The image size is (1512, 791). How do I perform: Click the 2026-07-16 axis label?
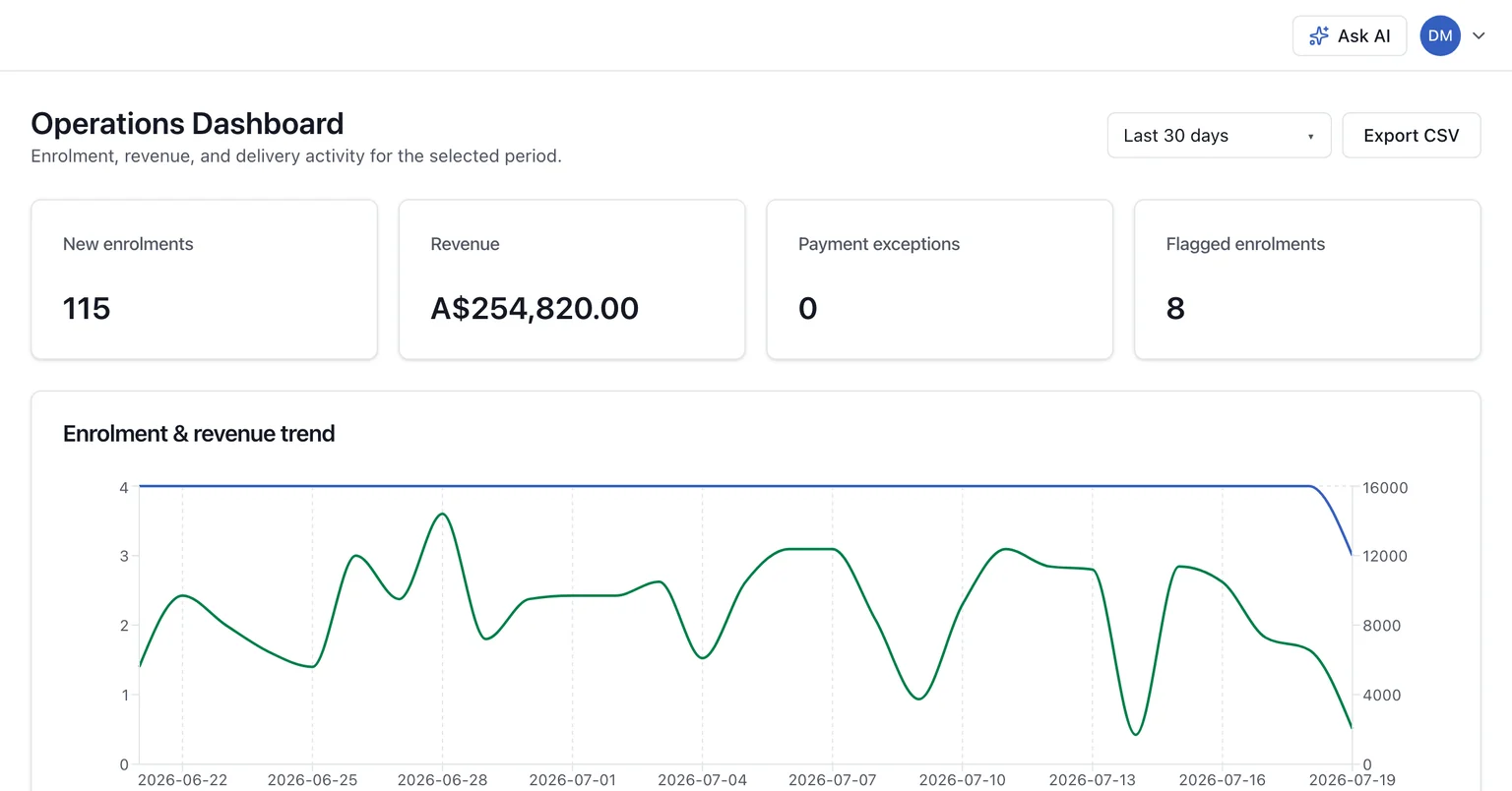click(1222, 780)
